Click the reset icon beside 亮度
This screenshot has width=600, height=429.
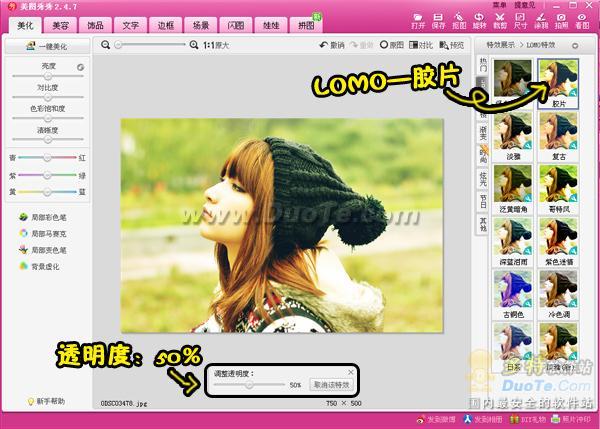tap(80, 67)
